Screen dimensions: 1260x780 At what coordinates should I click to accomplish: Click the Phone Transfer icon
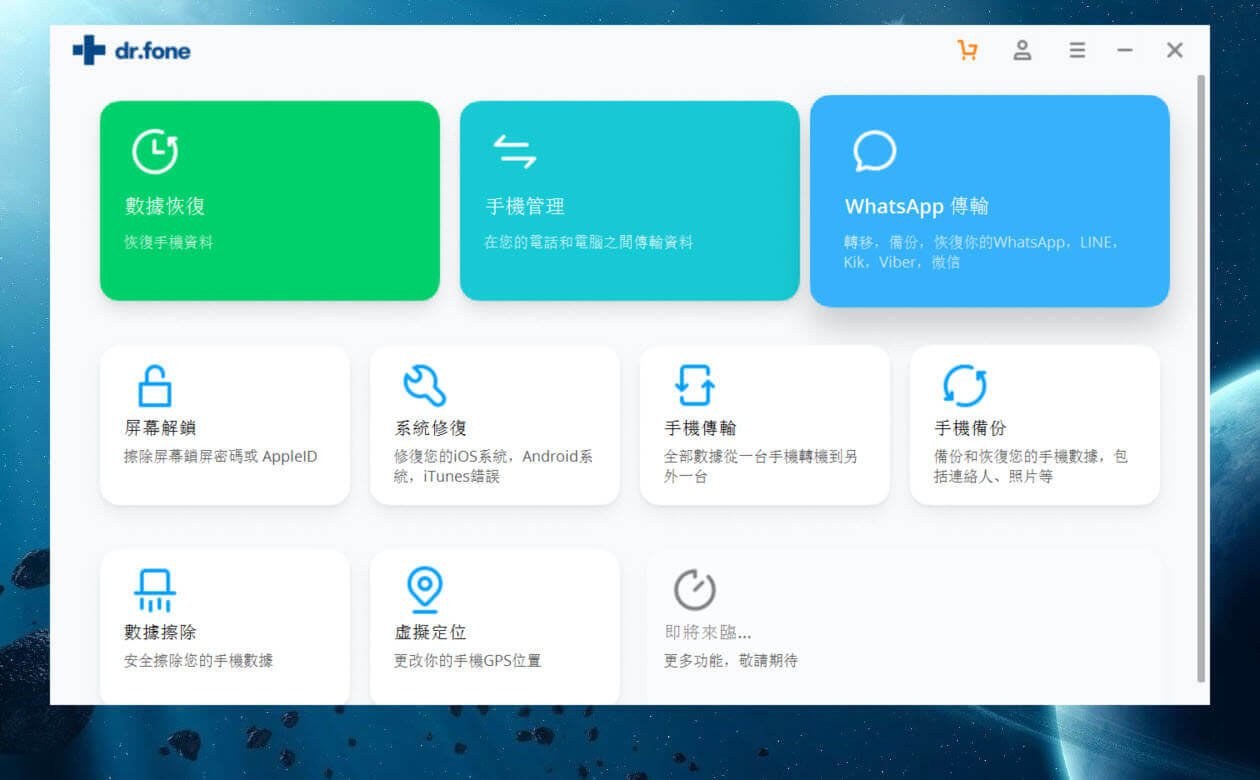[694, 385]
